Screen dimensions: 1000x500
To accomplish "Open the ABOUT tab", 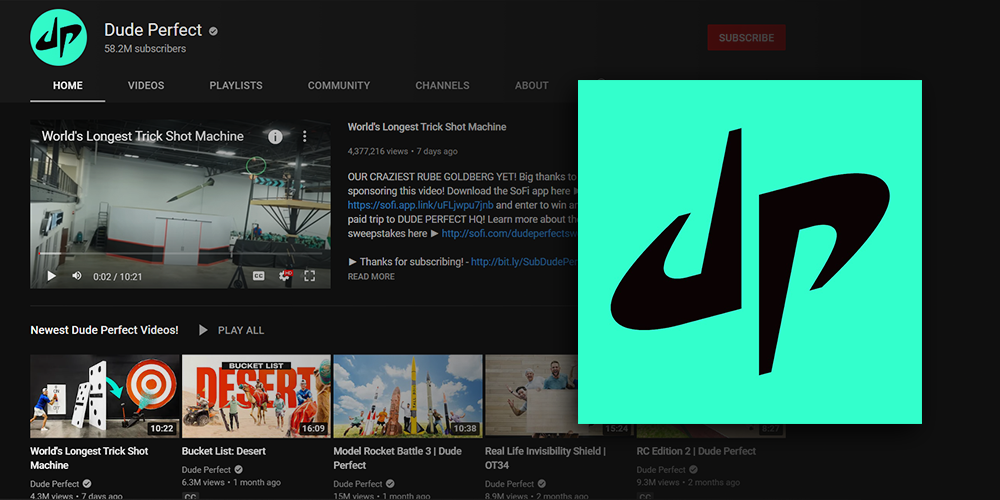I will point(531,85).
